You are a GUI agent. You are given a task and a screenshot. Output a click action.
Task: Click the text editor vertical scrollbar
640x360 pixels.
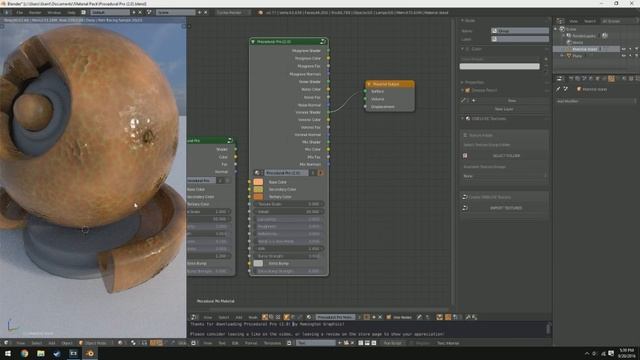pos(548,328)
